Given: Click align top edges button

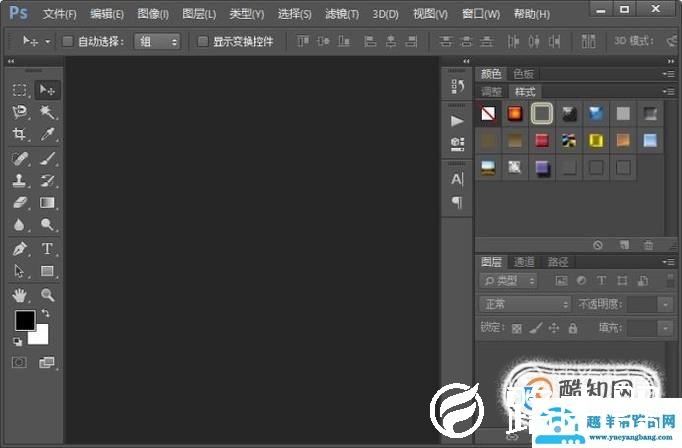Looking at the screenshot, I should pos(303,42).
